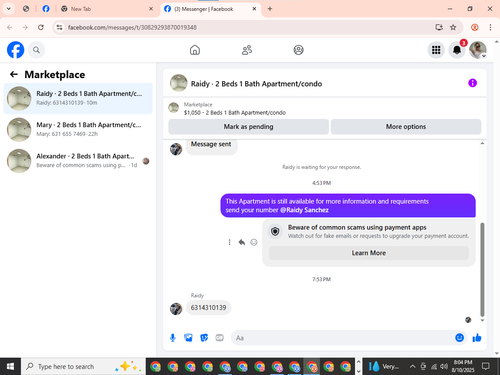
Task: Go to the Home feed icon
Action: click(195, 50)
